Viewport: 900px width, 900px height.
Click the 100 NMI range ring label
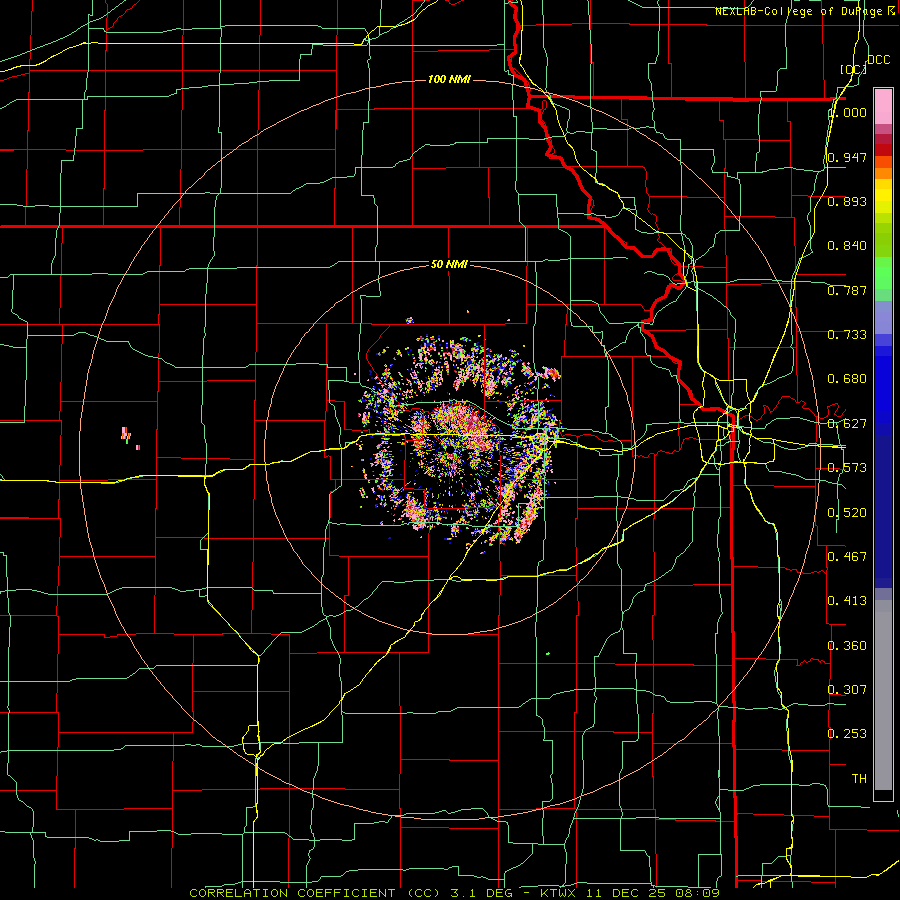449,79
